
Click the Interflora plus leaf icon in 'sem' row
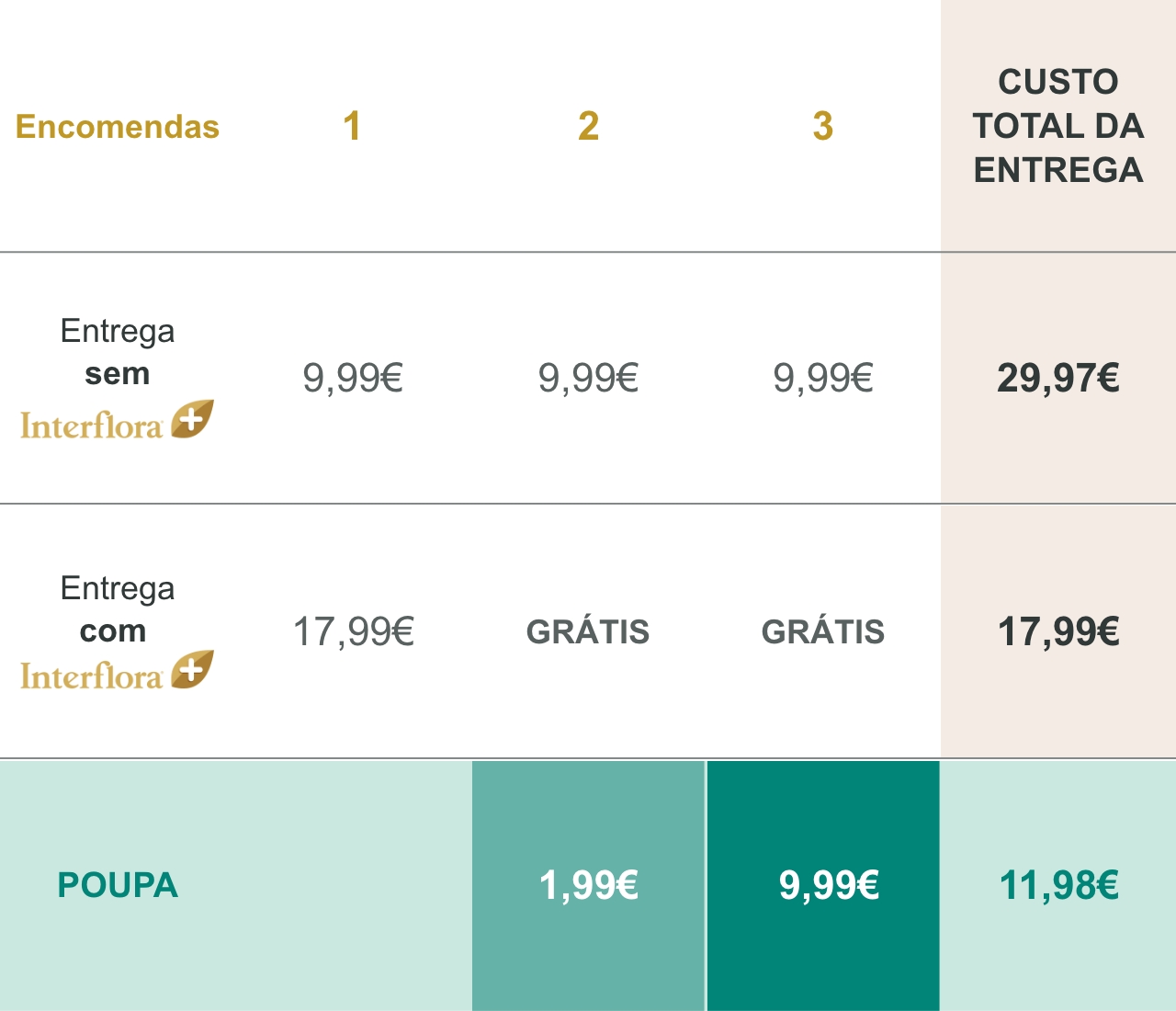[192, 419]
